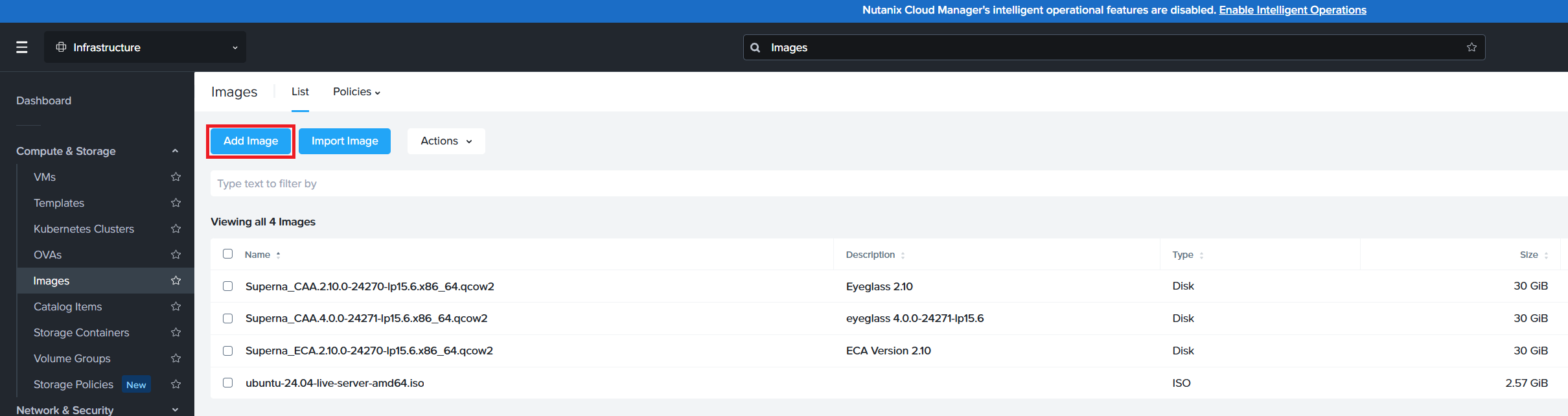Expand the Policies dropdown tab
Screen dimensions: 1568x416
[x=356, y=92]
